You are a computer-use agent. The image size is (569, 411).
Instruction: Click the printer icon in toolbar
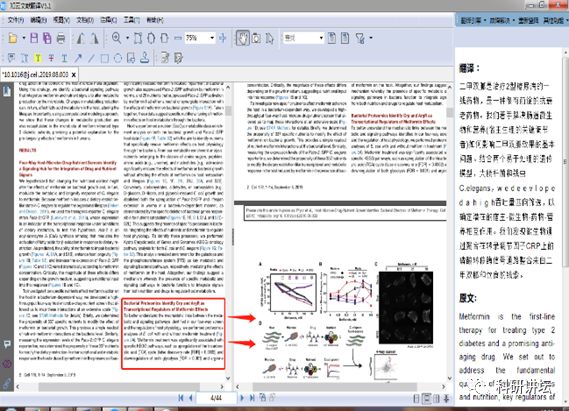pos(61,38)
